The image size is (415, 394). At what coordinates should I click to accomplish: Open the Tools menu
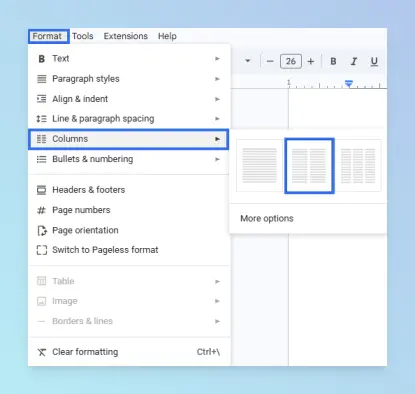click(83, 36)
